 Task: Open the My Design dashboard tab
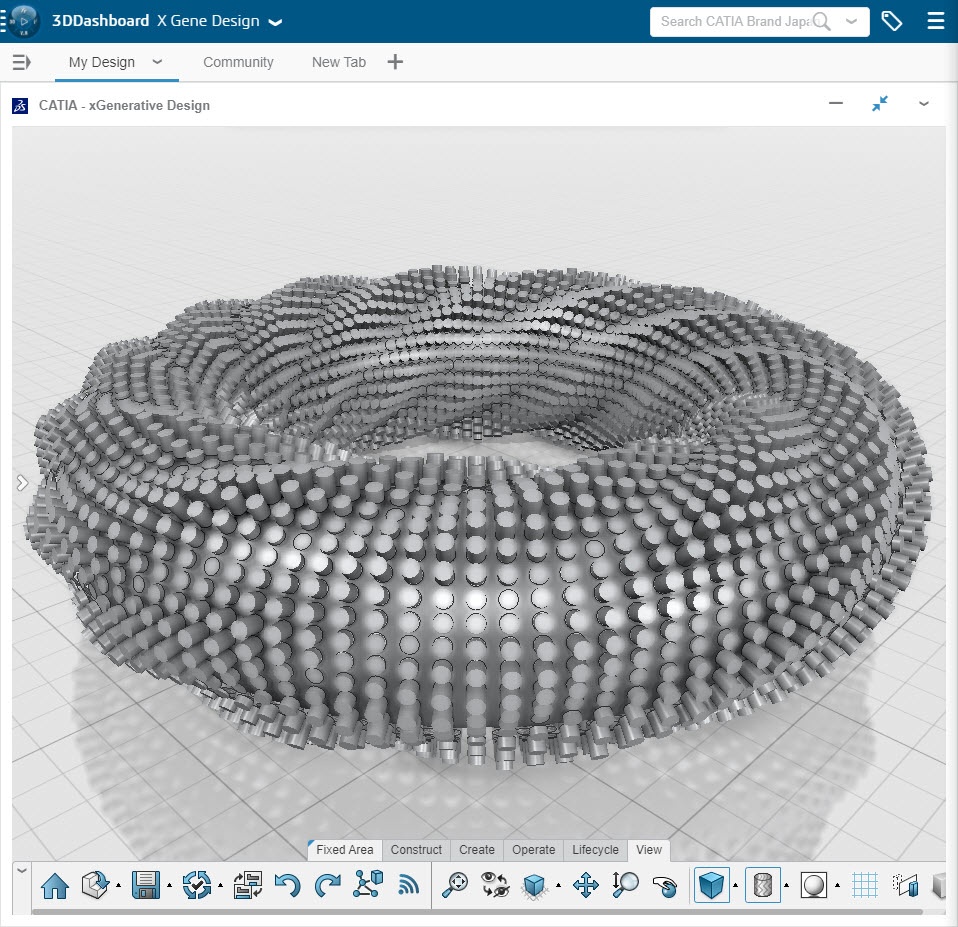click(x=101, y=62)
